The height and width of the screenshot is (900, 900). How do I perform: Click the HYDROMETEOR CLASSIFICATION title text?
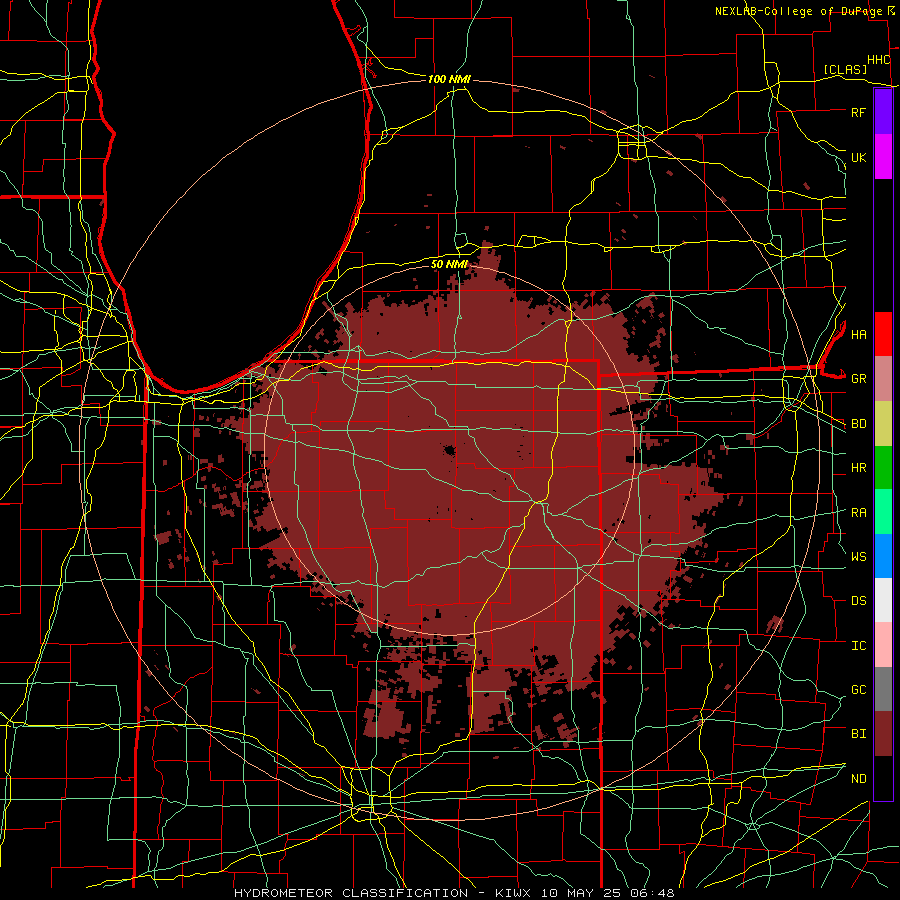pyautogui.click(x=351, y=893)
